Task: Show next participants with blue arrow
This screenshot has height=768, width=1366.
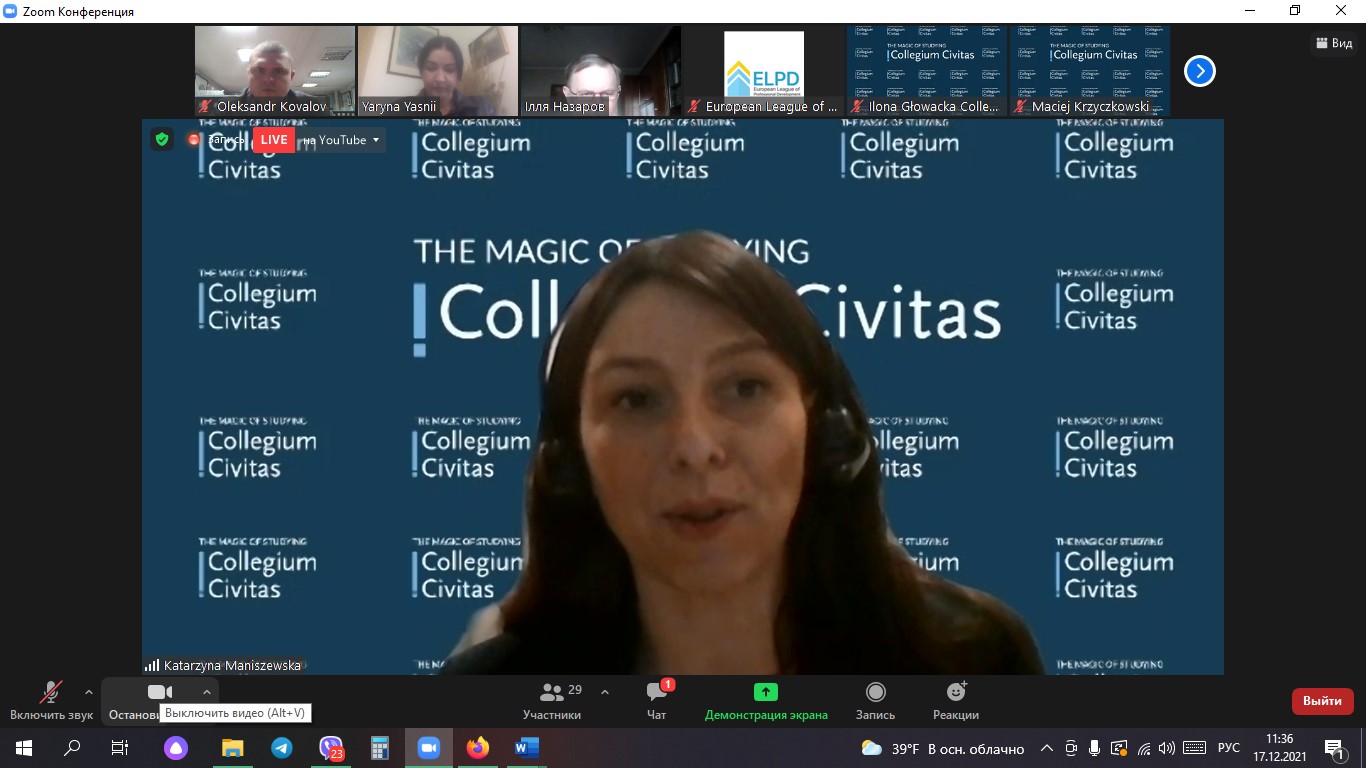Action: (1199, 71)
